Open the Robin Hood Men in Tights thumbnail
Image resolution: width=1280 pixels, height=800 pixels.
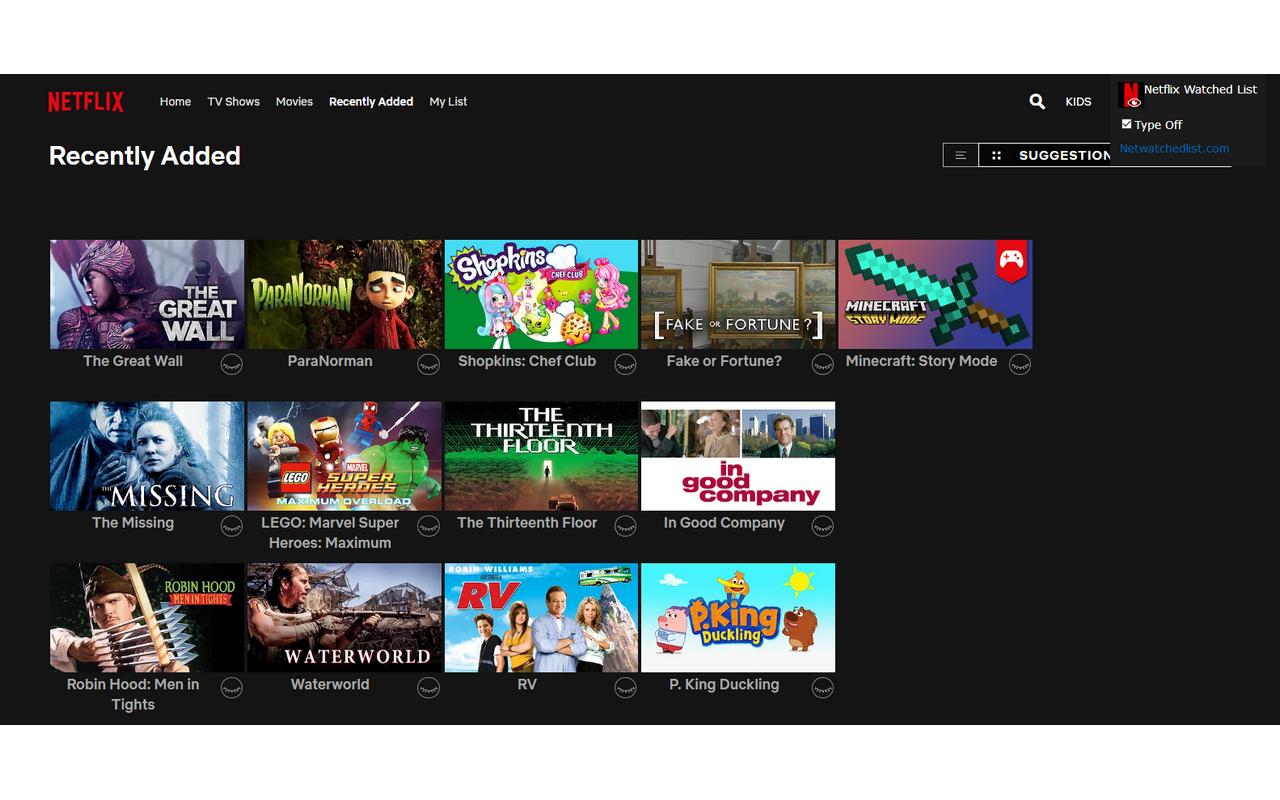click(x=147, y=618)
